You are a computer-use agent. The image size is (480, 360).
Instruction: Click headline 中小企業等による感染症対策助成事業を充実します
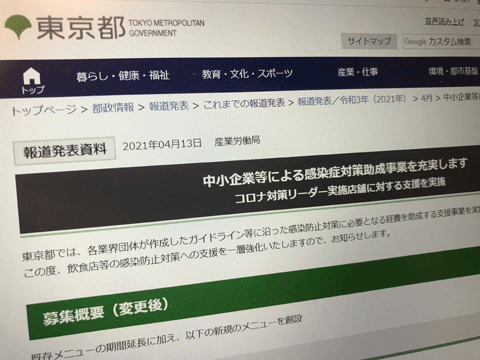[335, 172]
